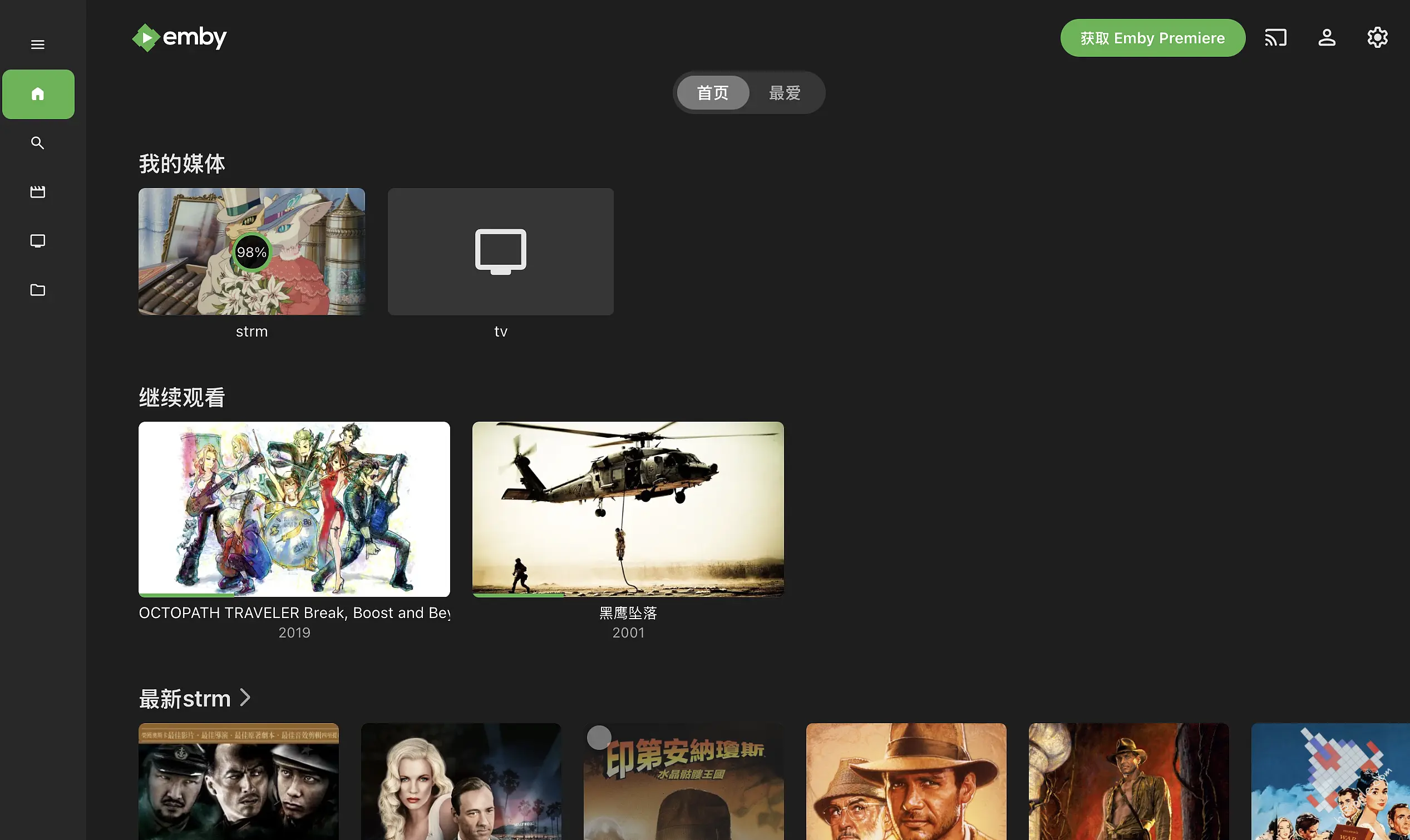Viewport: 1410px width, 840px height.
Task: Open the cast to device icon
Action: point(1275,38)
